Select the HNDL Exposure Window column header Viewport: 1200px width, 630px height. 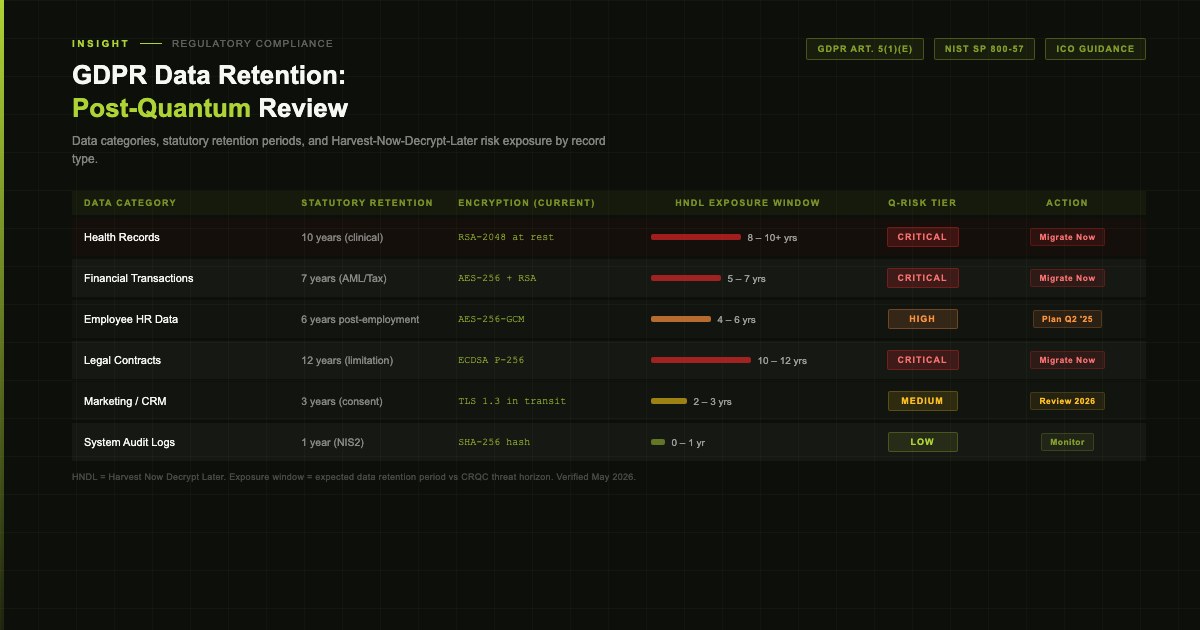(x=747, y=203)
